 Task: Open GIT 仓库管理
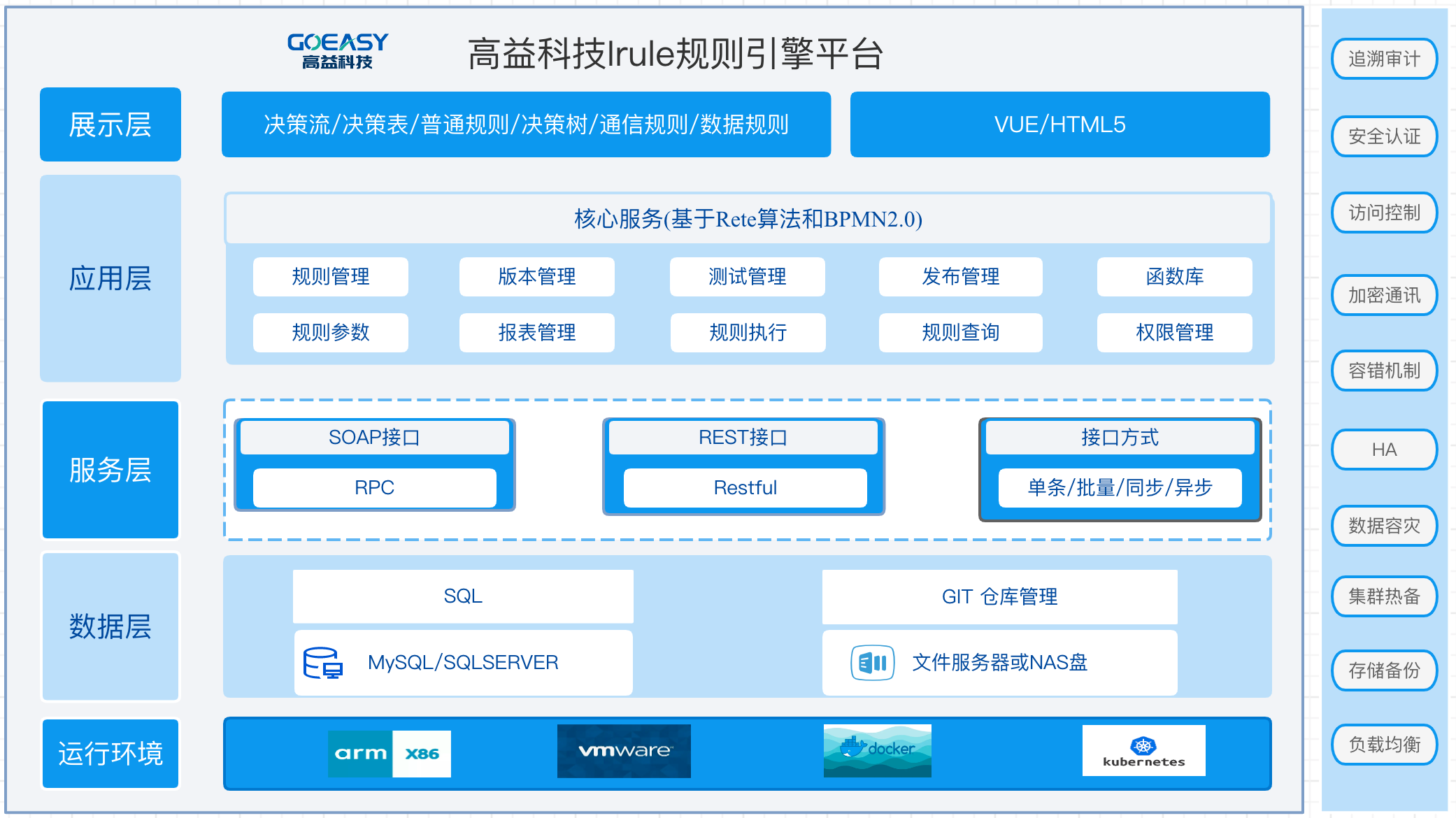coord(1000,596)
